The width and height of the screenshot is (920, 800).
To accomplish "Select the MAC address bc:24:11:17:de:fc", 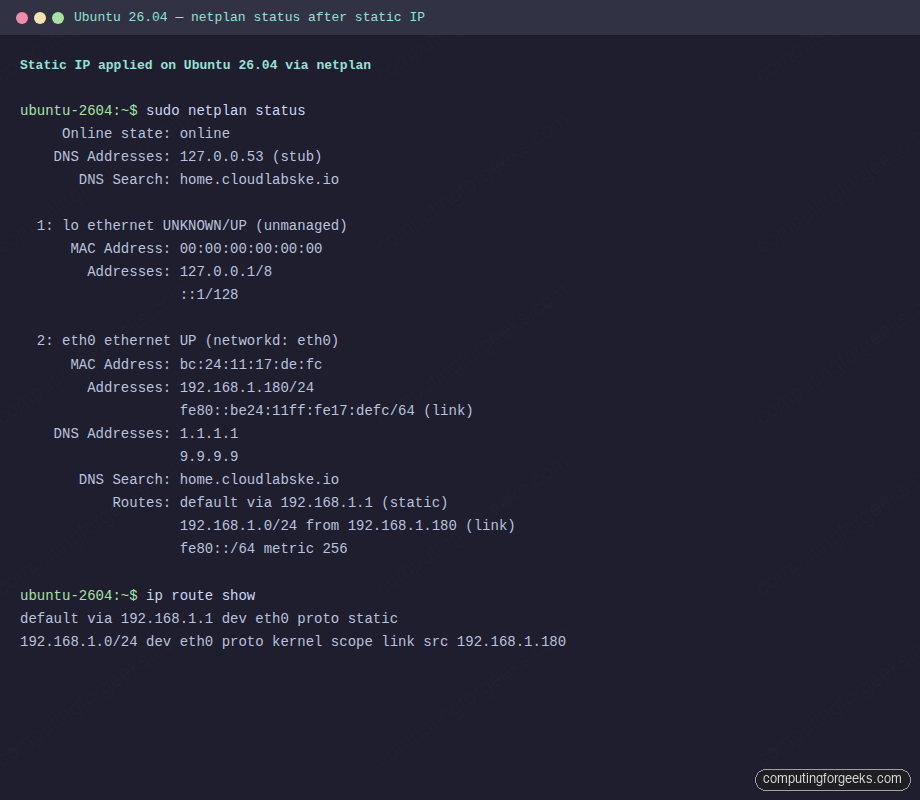I will pyautogui.click(x=250, y=363).
